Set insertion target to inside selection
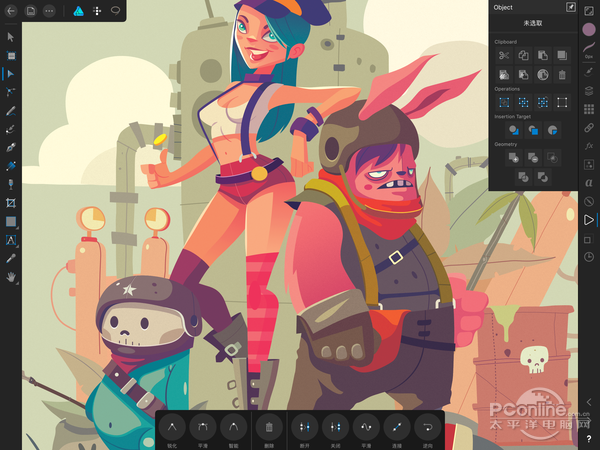 pos(552,130)
